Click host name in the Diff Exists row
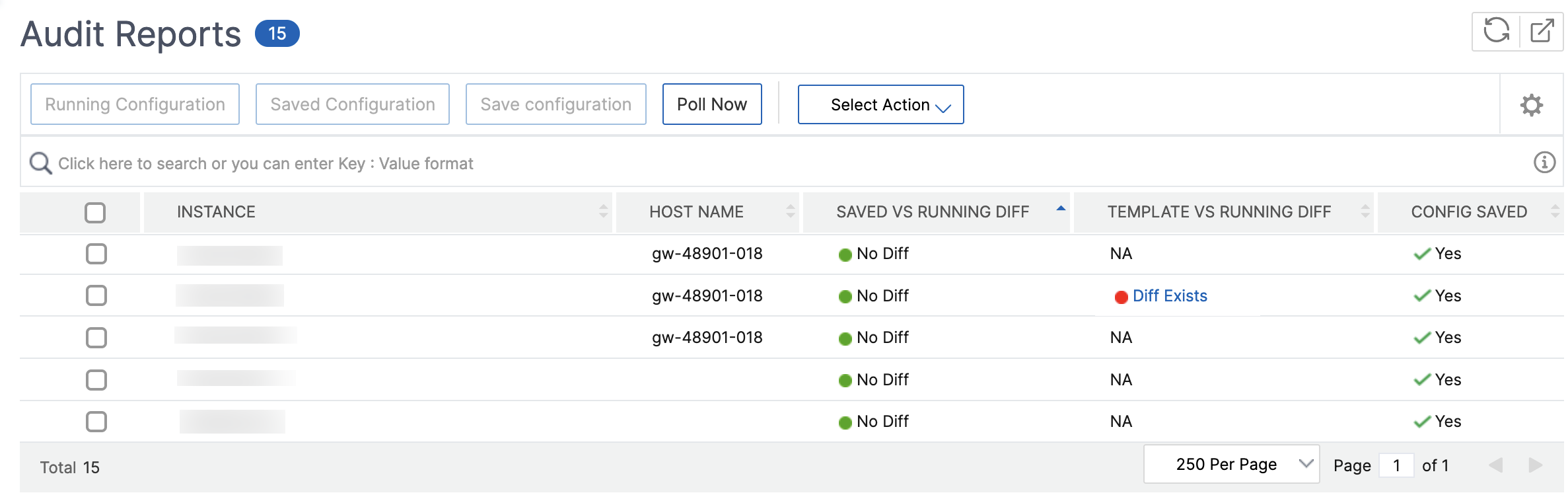Viewport: 1568px width, 497px height. tap(707, 296)
